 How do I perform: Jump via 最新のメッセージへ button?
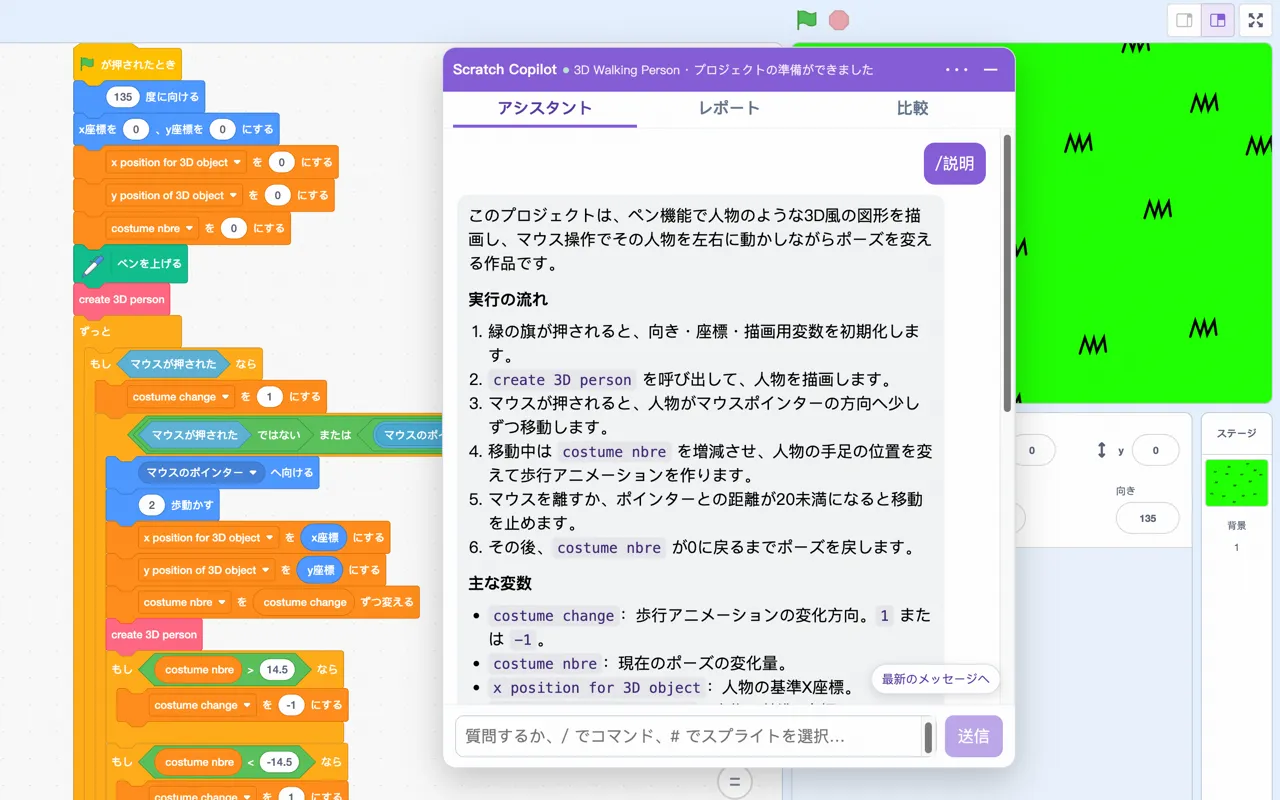[936, 679]
